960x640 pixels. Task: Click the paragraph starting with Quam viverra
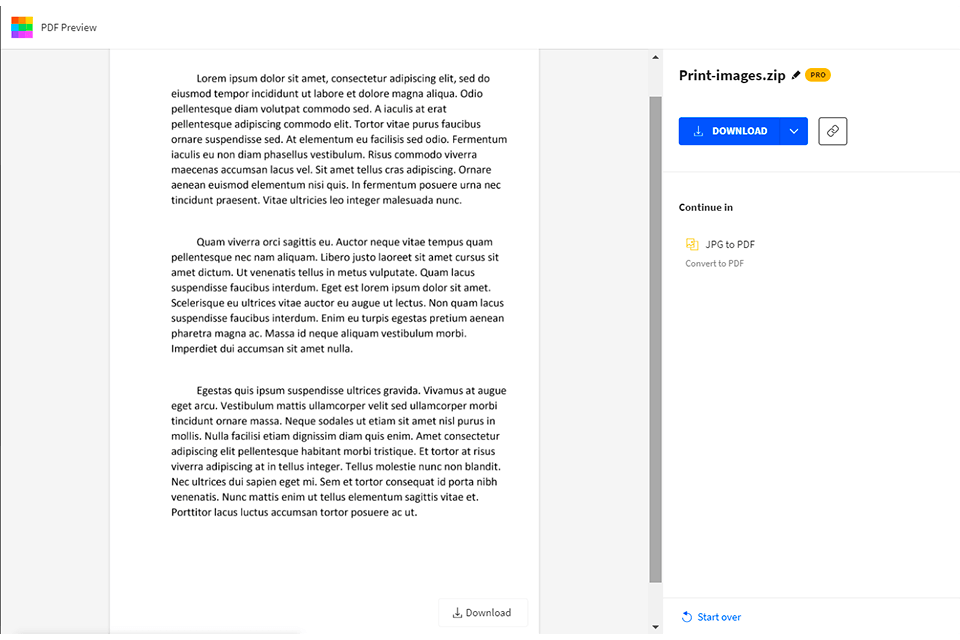coord(338,295)
